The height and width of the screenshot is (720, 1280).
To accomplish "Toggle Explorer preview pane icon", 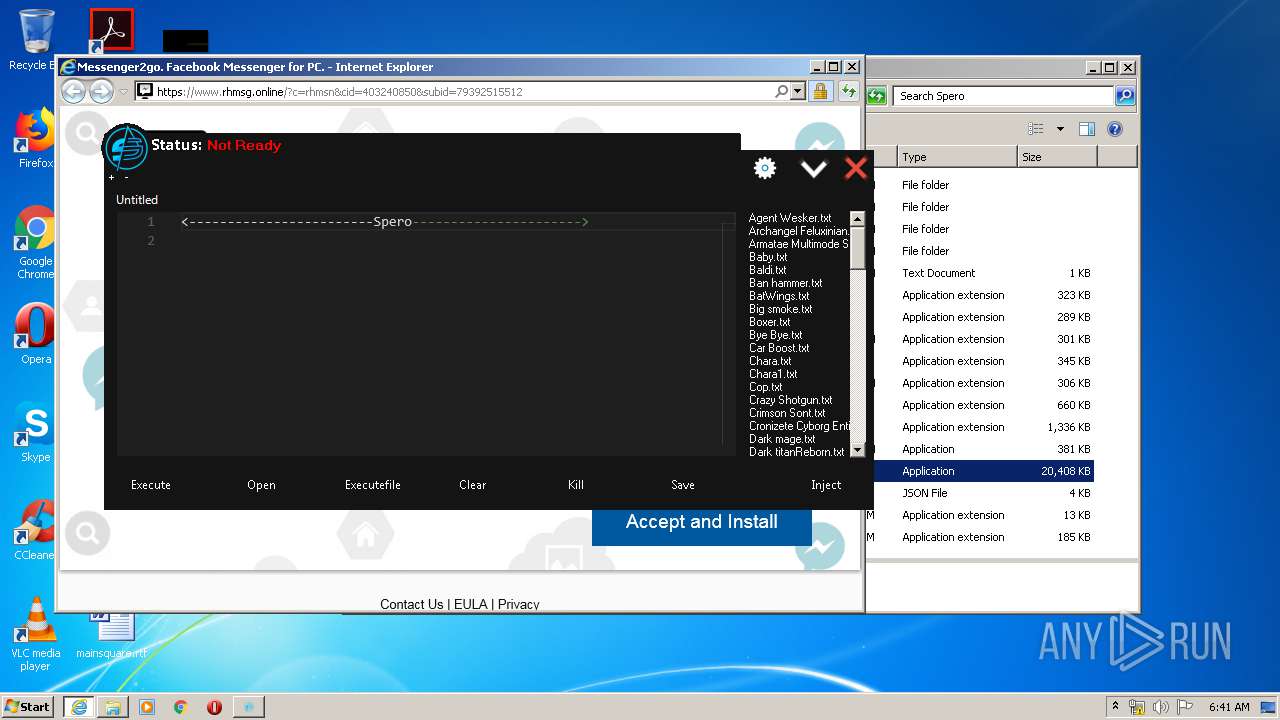I will tap(1087, 129).
